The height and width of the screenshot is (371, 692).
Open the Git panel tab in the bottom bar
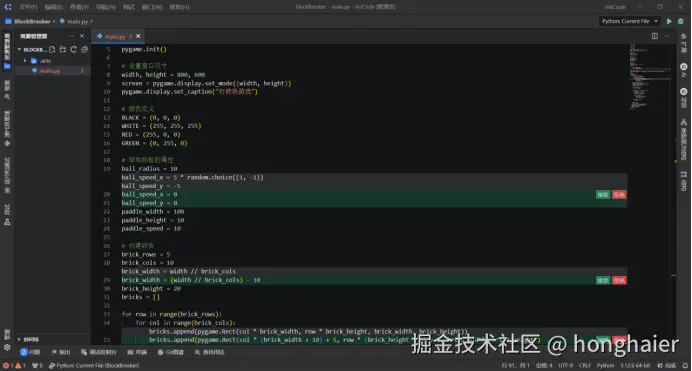click(171, 352)
